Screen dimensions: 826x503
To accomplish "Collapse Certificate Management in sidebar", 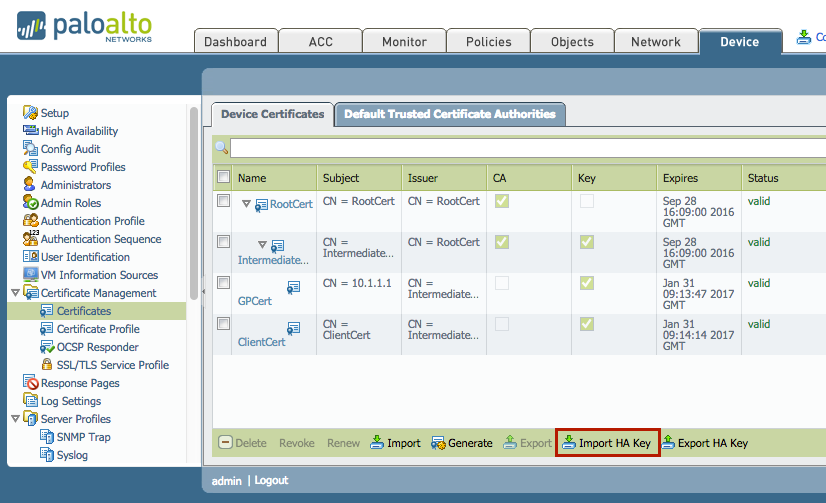I will pyautogui.click(x=15, y=292).
